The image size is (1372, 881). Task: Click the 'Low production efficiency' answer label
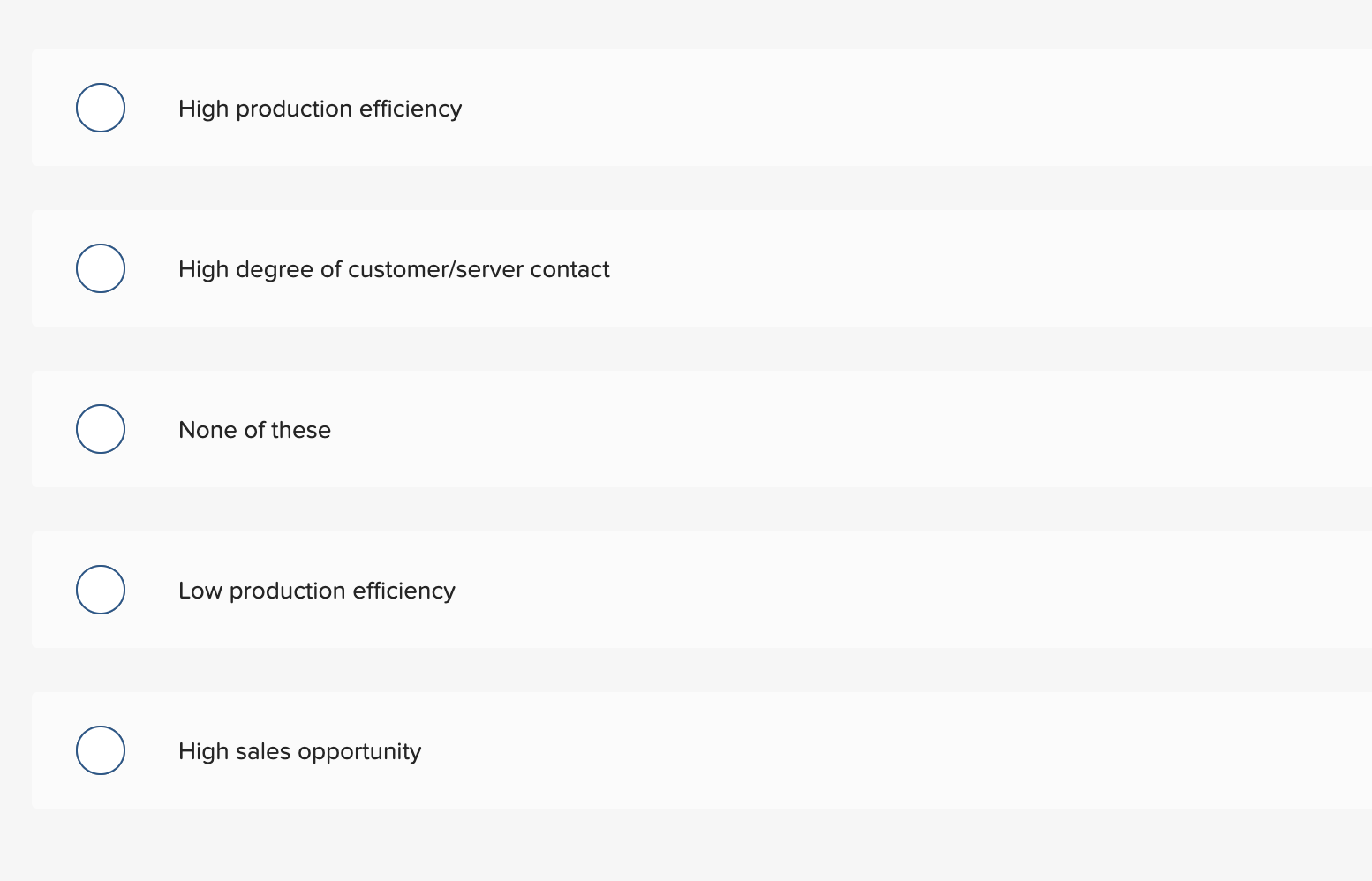(x=316, y=590)
